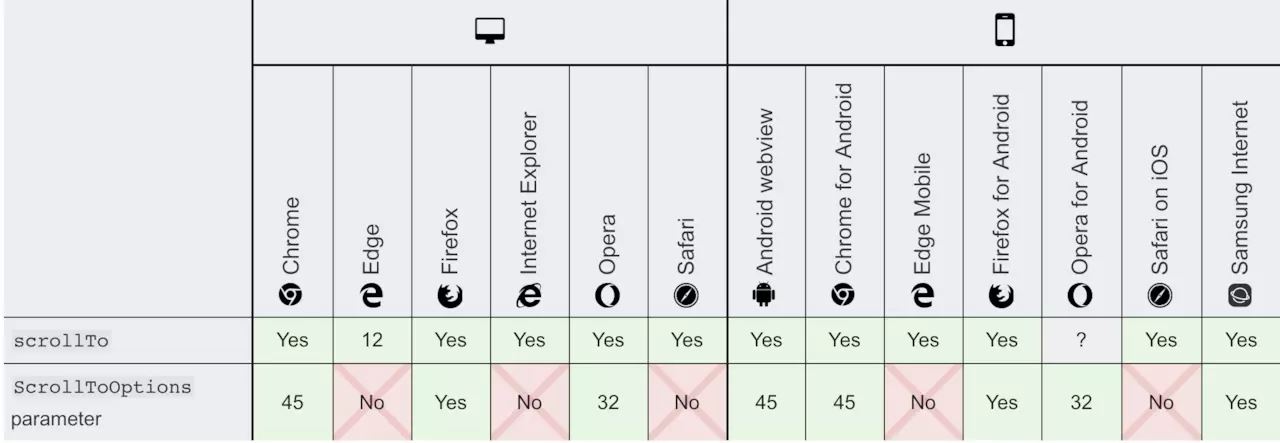Screen dimensions: 1280x443
Task: Select the scrollTo feature row label
Action: pos(62,341)
